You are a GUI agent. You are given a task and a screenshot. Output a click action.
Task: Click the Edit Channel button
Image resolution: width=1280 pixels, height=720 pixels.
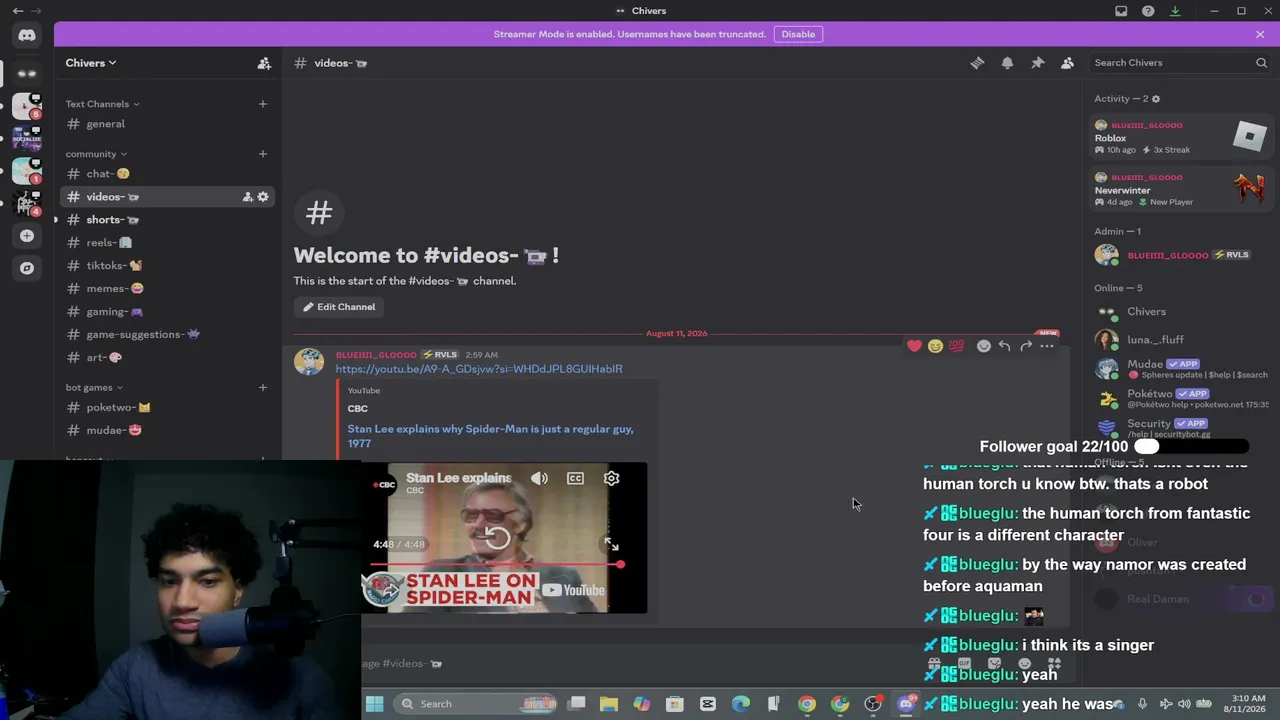[340, 307]
